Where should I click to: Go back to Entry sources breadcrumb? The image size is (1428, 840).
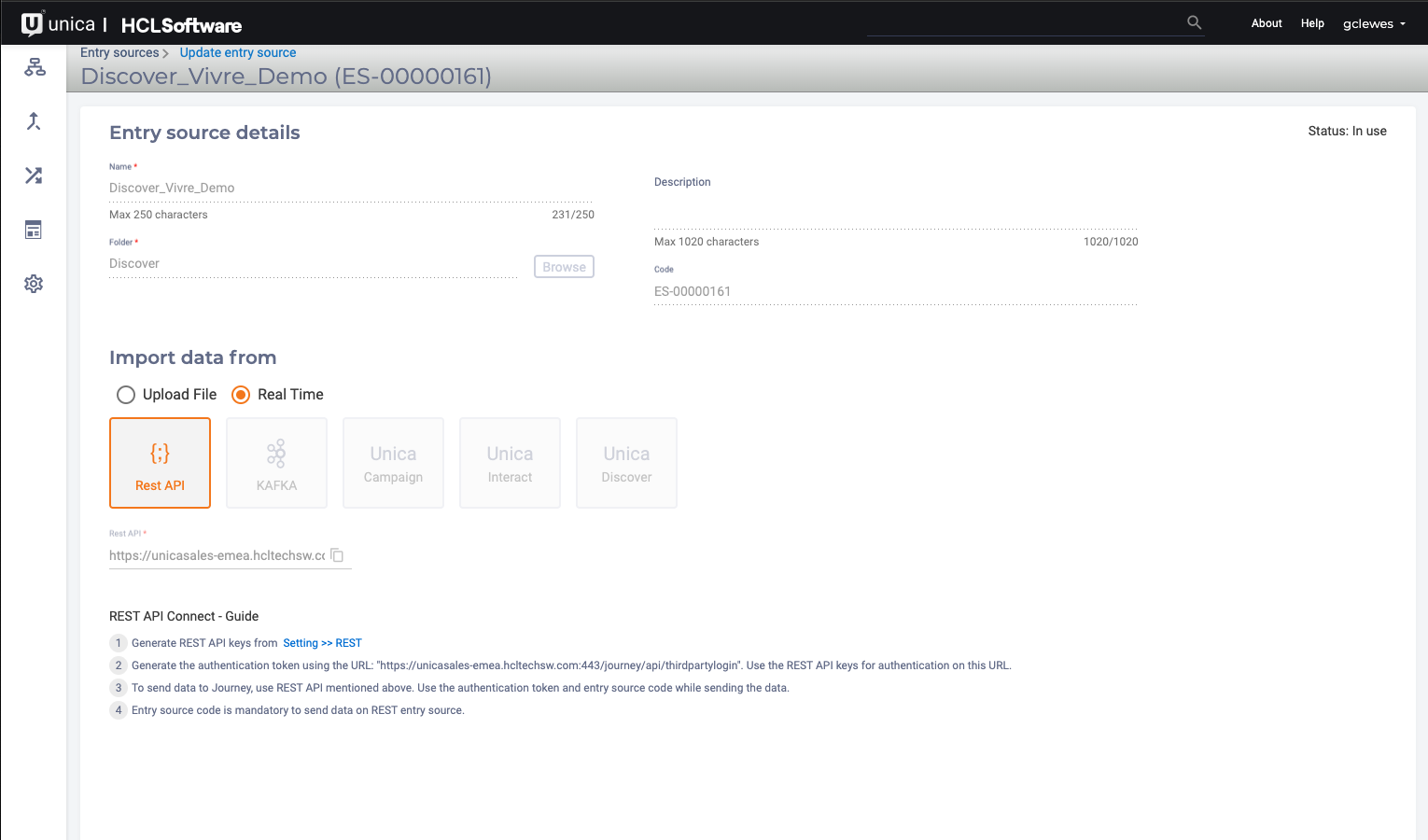tap(119, 52)
